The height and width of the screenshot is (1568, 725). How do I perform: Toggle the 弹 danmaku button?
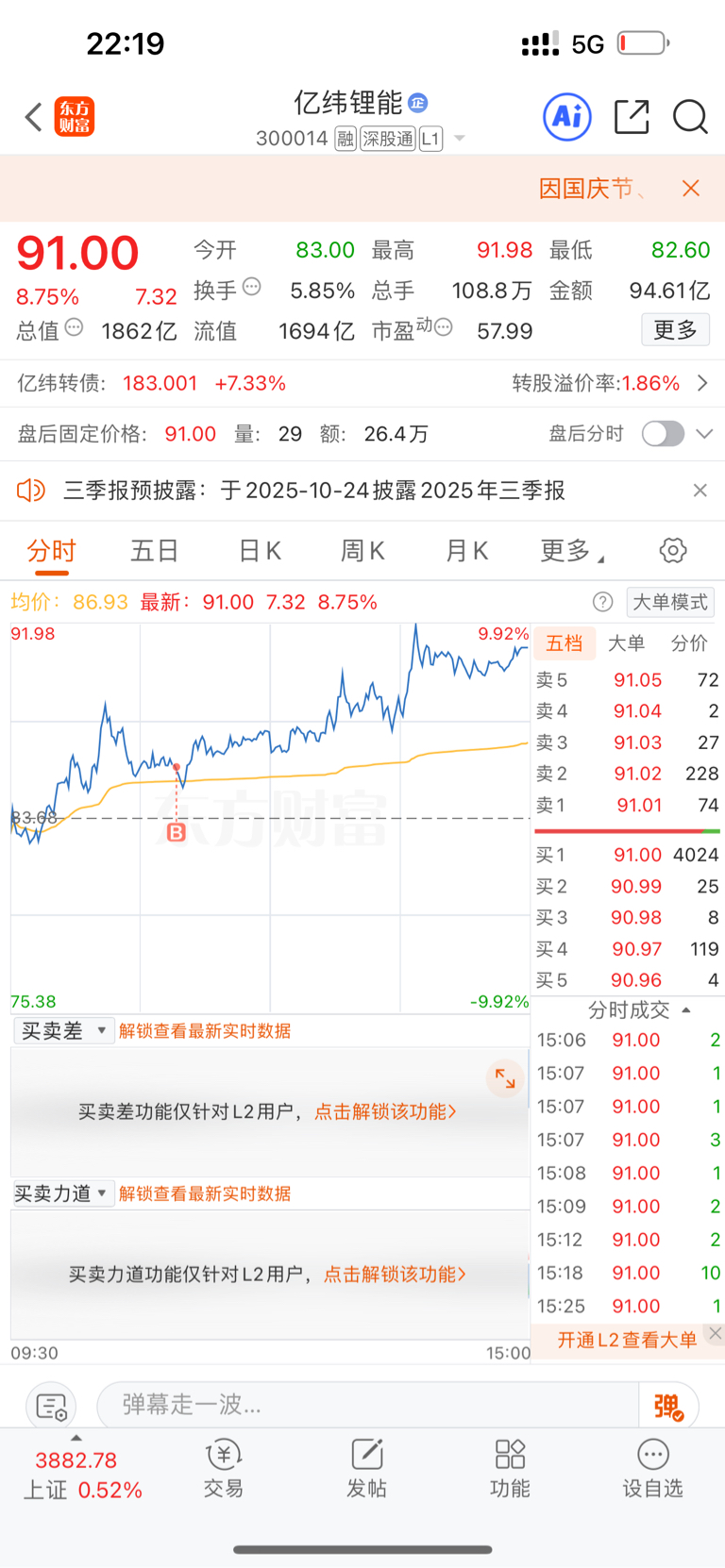[668, 1407]
